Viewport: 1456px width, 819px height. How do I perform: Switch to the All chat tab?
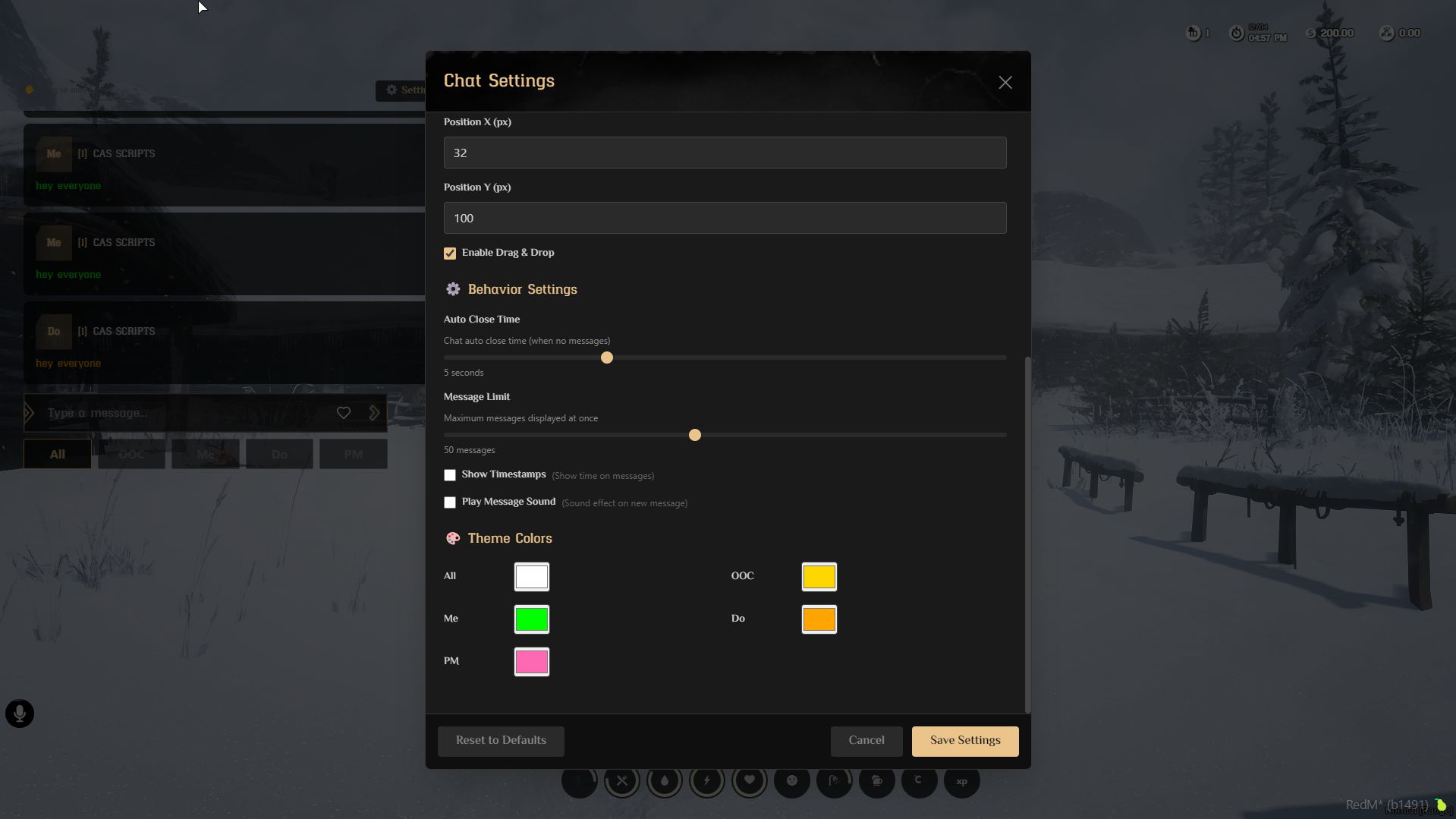58,454
